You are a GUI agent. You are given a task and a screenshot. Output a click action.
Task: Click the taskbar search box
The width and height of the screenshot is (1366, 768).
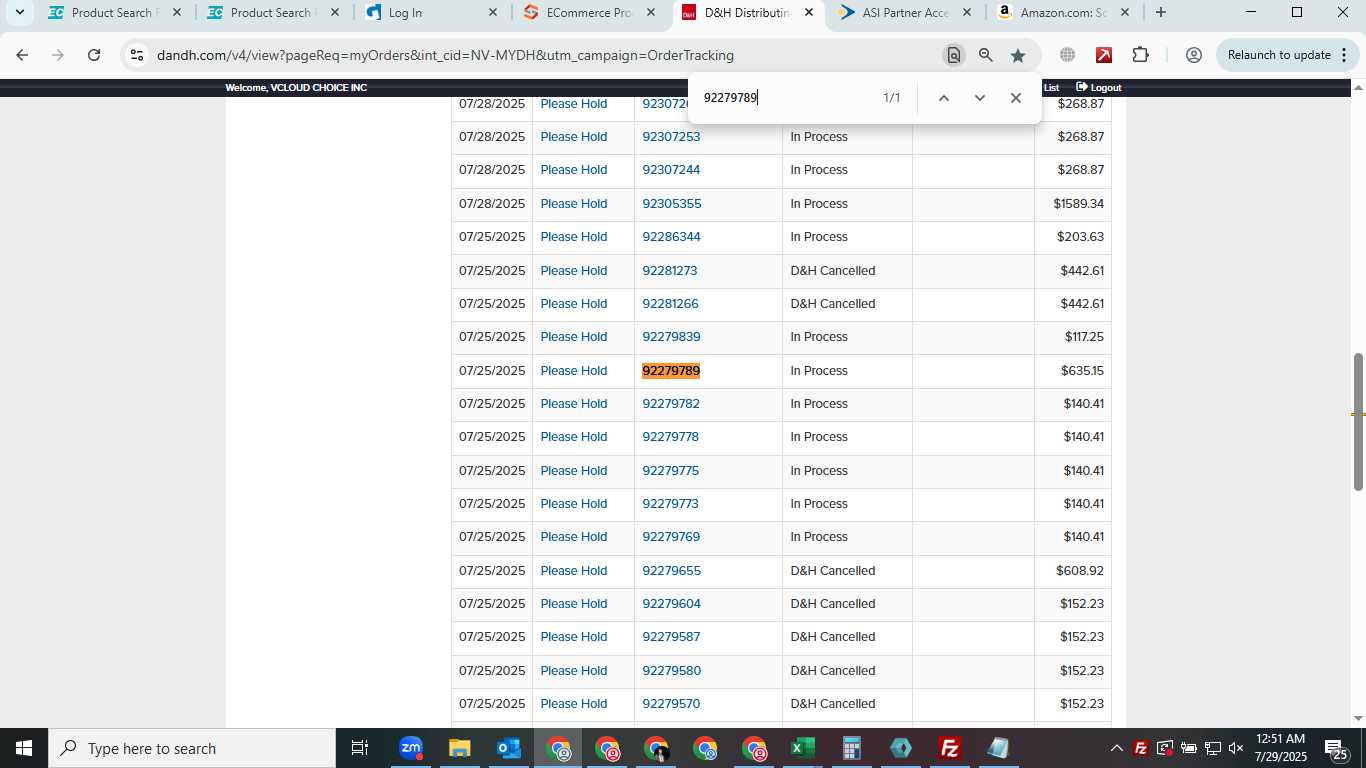(192, 748)
